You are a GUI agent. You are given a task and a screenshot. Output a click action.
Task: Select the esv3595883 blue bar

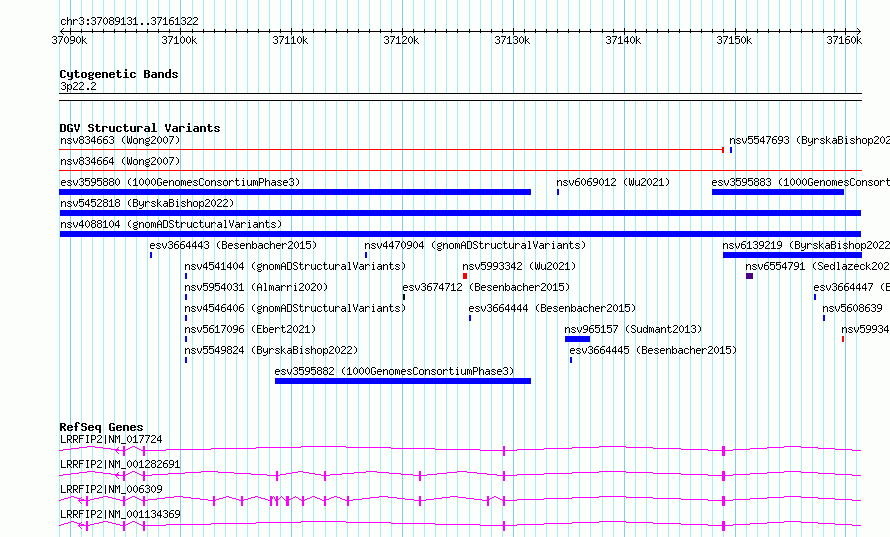click(778, 192)
